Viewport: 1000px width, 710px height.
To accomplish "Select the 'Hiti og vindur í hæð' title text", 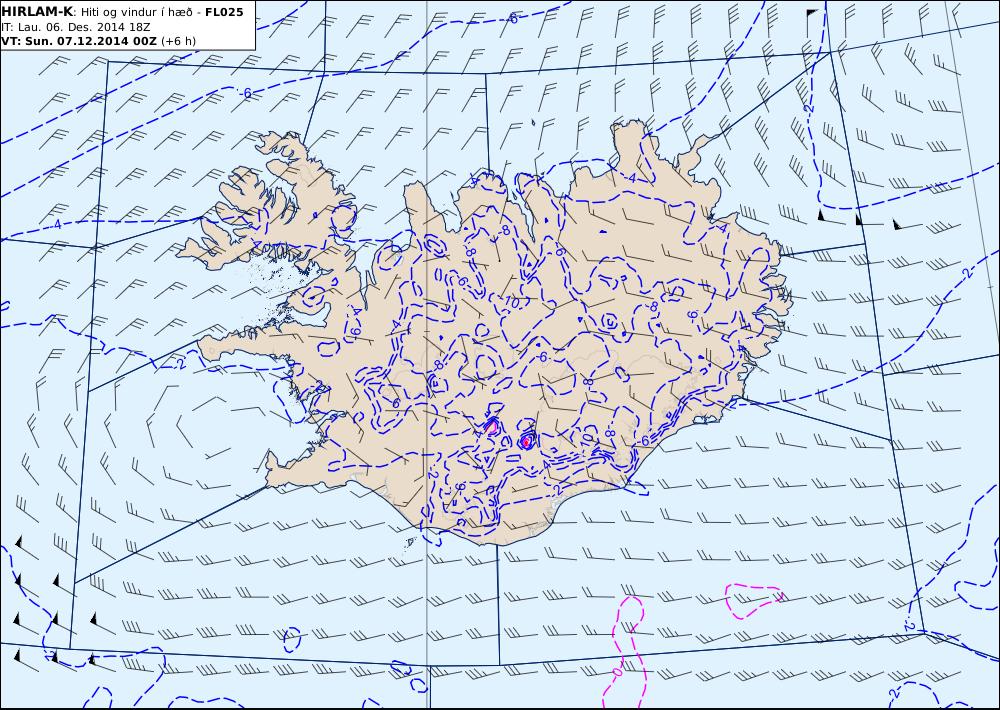I will tap(137, 13).
